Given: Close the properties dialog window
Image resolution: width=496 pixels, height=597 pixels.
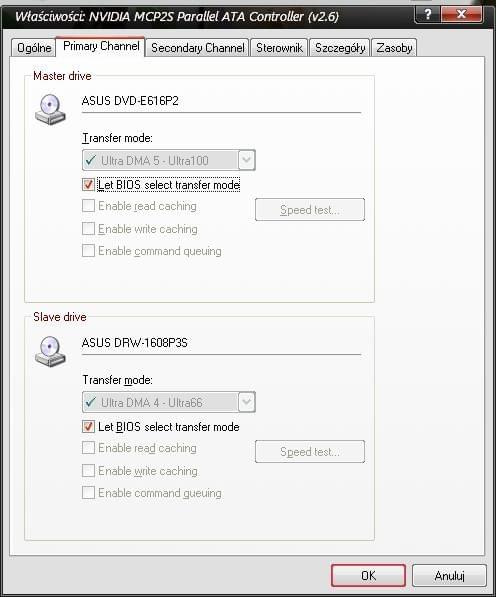Looking at the screenshot, I should [x=461, y=14].
